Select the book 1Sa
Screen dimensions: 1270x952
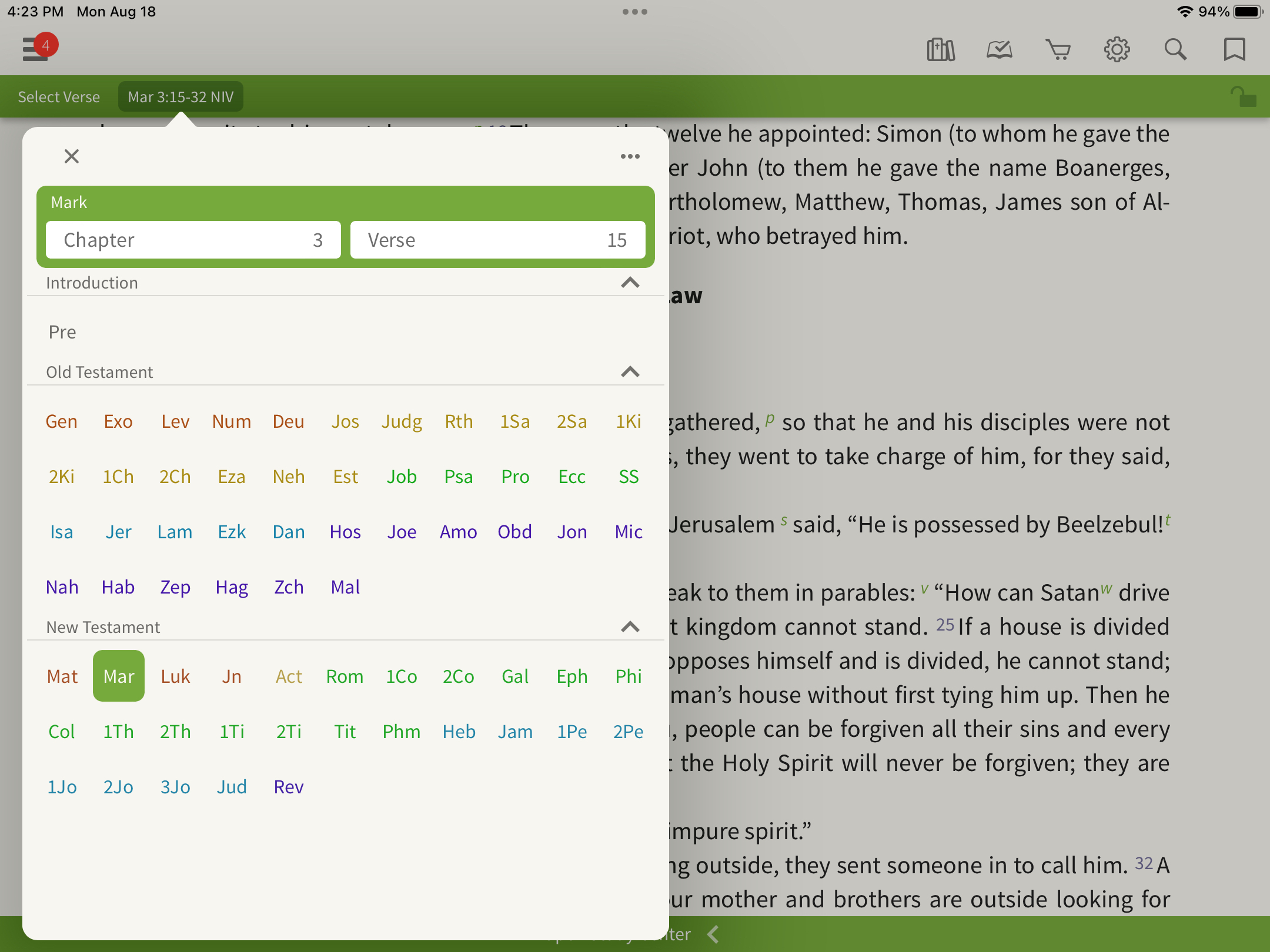point(515,421)
